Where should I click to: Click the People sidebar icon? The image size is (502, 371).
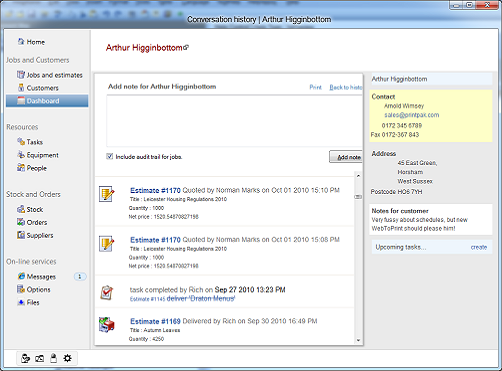[21, 168]
